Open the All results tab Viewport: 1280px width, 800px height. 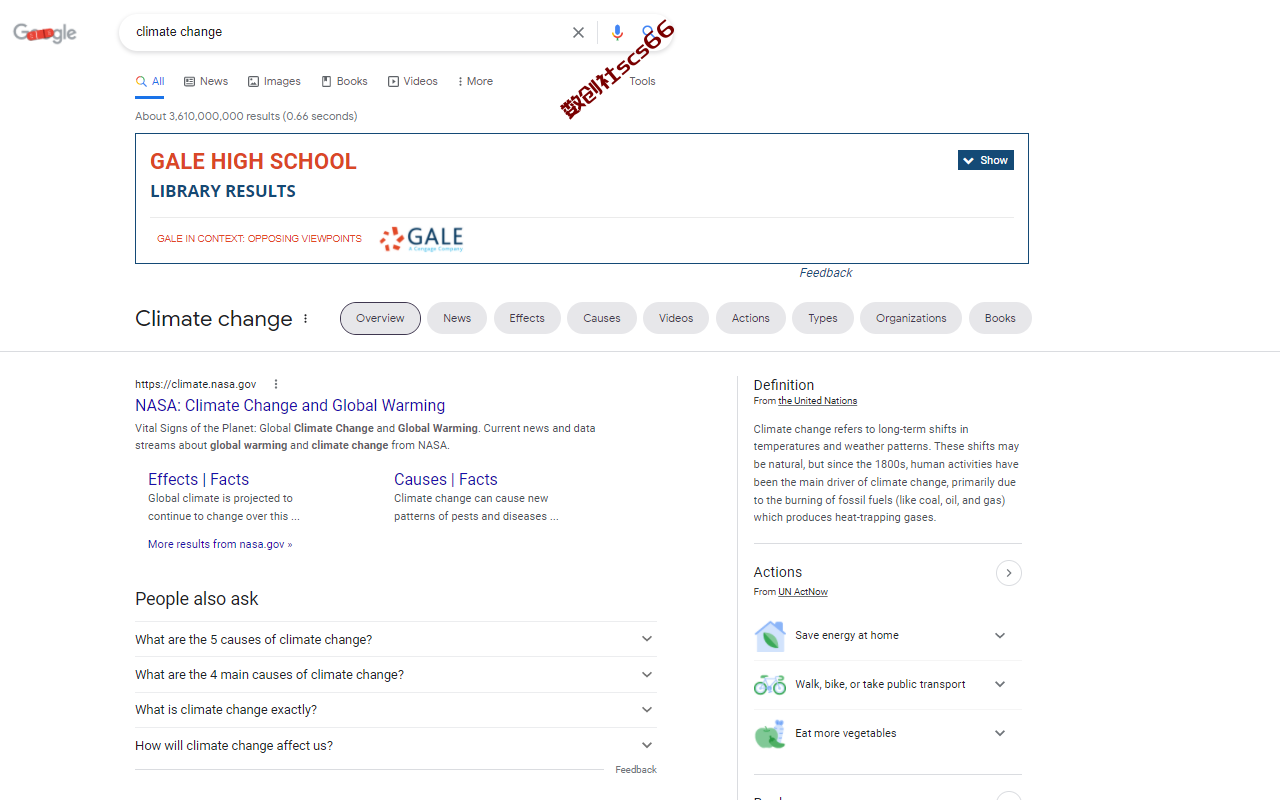click(x=150, y=82)
